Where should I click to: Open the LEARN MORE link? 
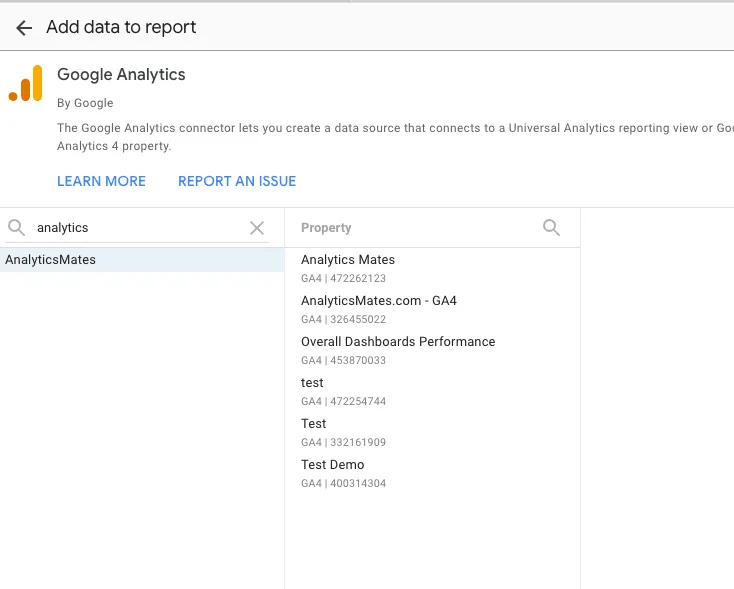click(101, 181)
